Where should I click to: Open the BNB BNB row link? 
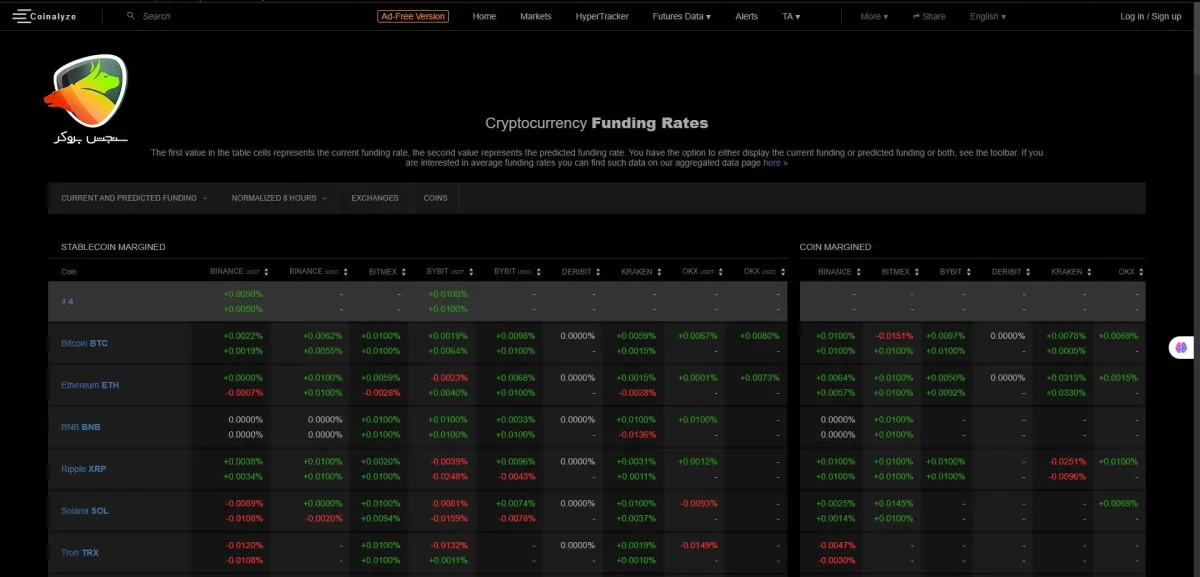click(x=81, y=427)
